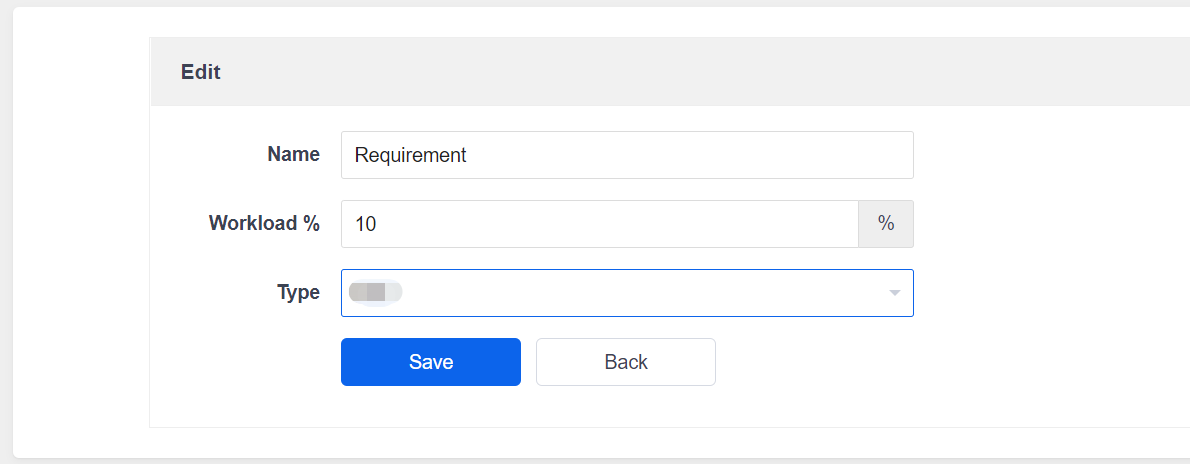Open the Type select box
Image resolution: width=1190 pixels, height=464 pixels.
point(626,293)
